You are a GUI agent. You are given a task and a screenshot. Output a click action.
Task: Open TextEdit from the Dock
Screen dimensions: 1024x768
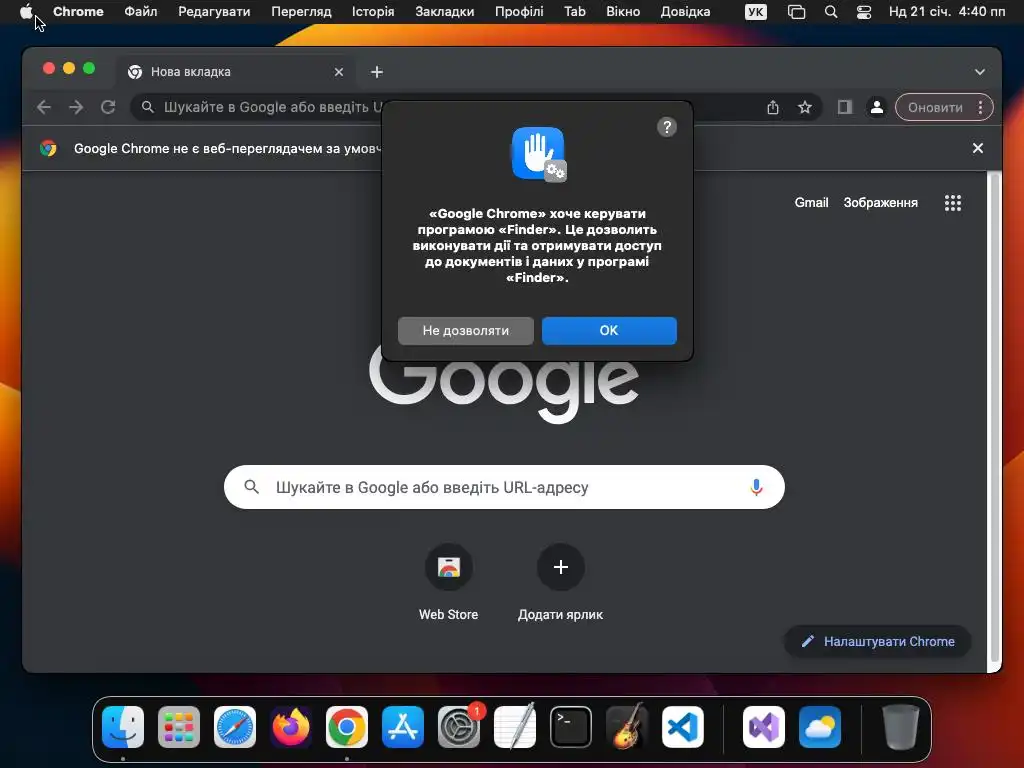[515, 727]
